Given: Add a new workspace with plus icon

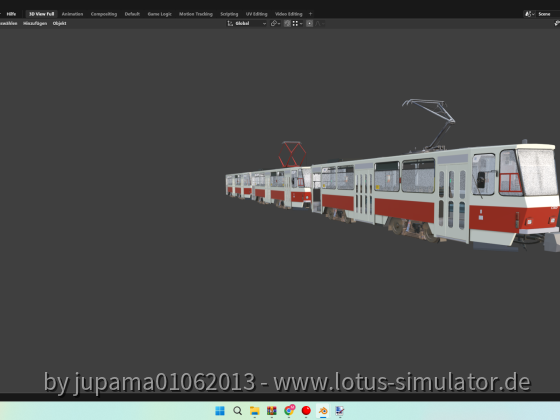Looking at the screenshot, I should click(x=310, y=14).
